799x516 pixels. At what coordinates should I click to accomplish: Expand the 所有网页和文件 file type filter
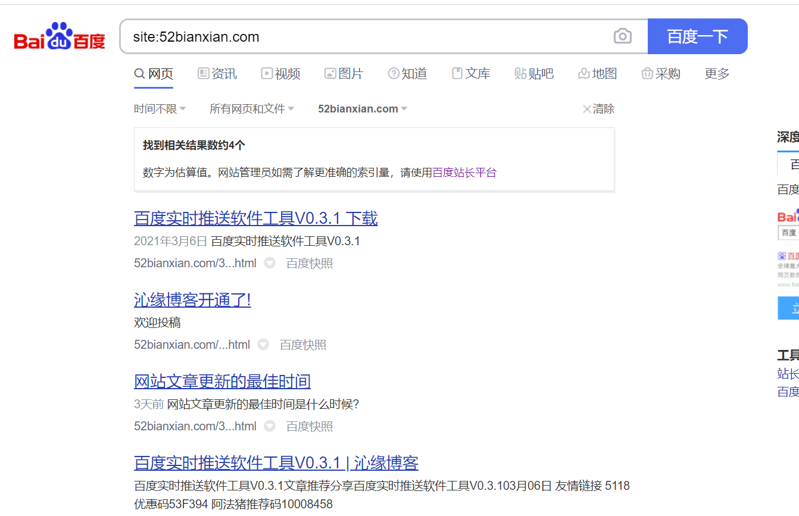(252, 108)
